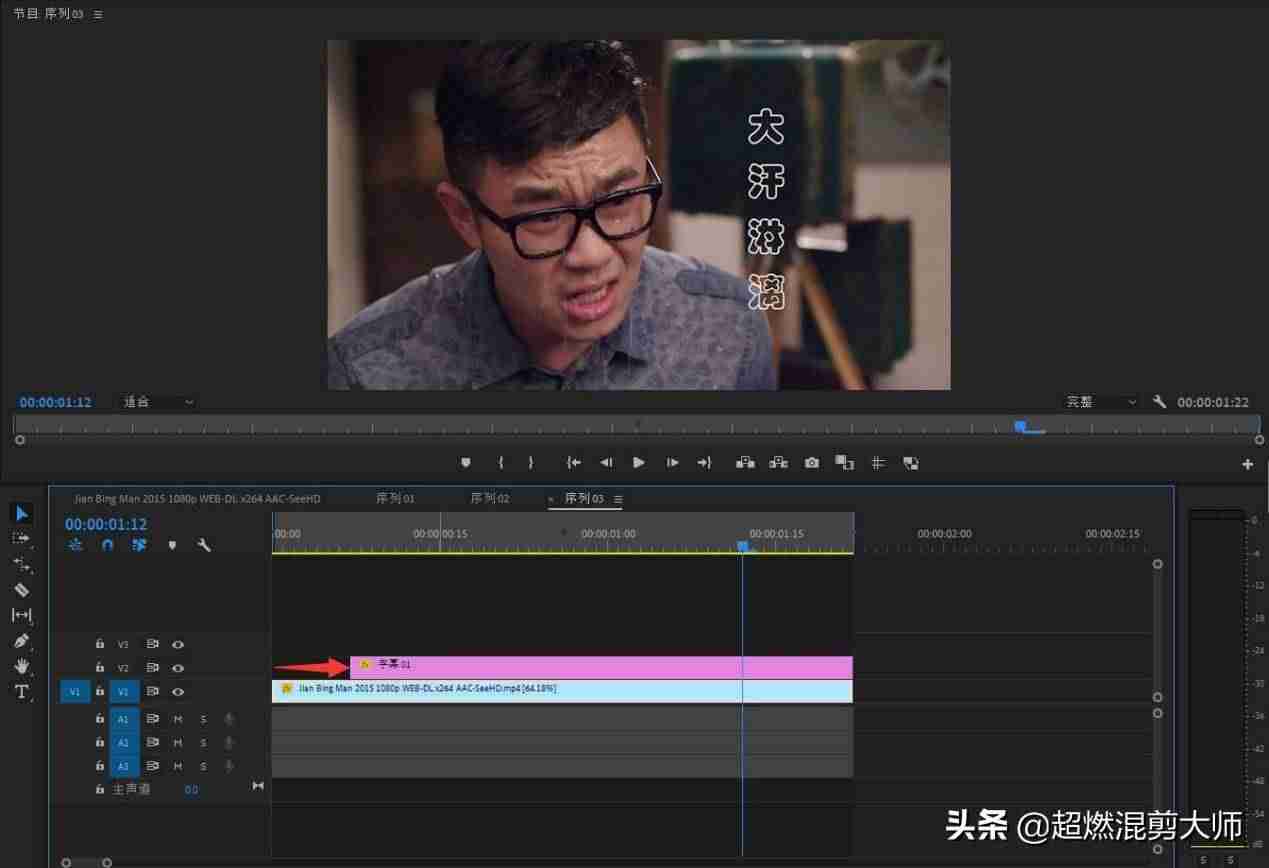The width and height of the screenshot is (1269, 868).
Task: Hide track V2 with eye icon
Action: click(178, 668)
